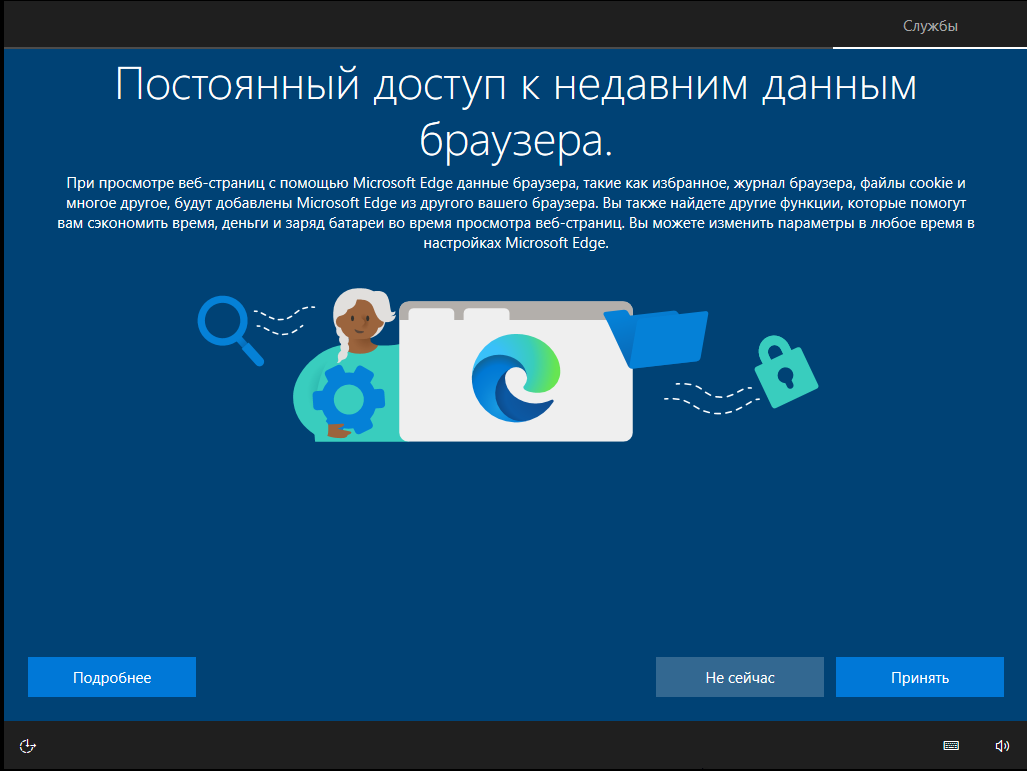Viewport: 1027px width, 771px height.
Task: Choose Не сейчас to skip
Action: click(739, 677)
